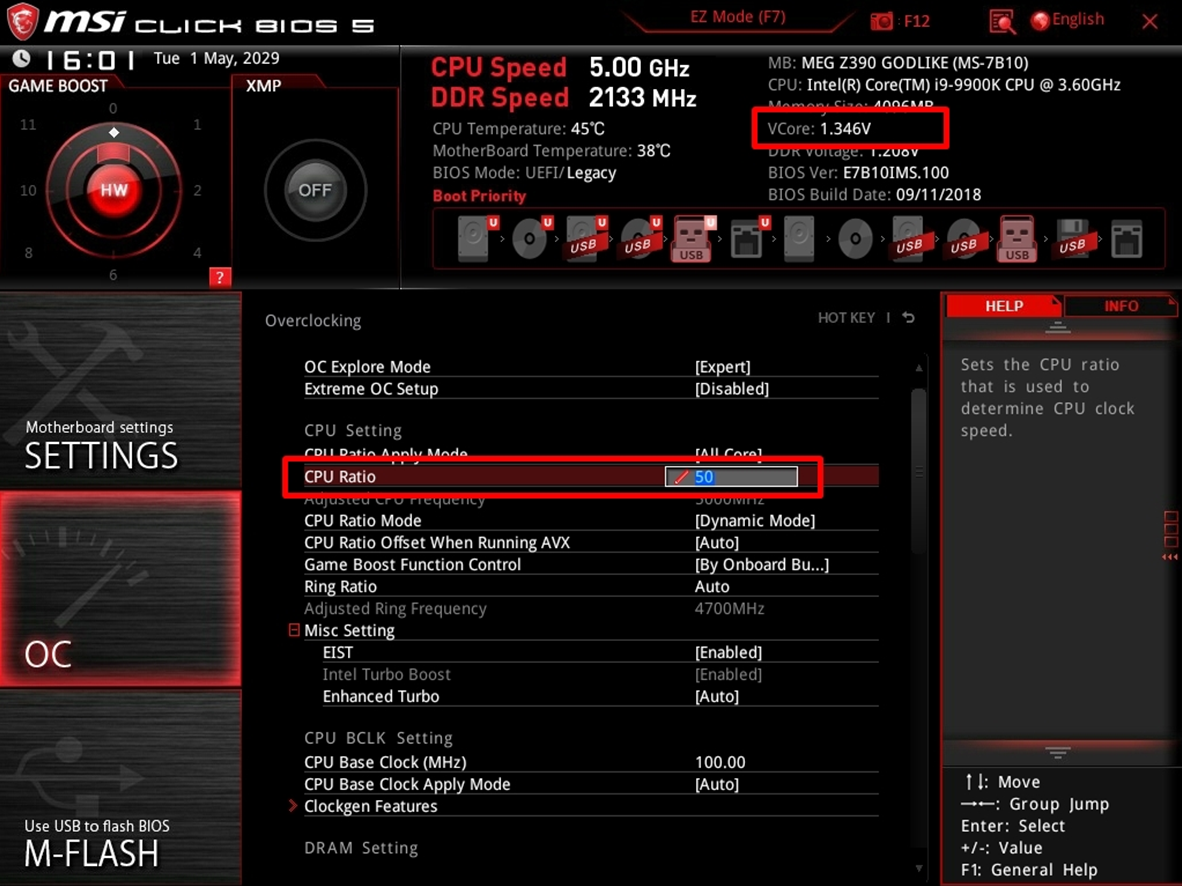Open the OC overclocking section tile
1182x886 pixels.
click(x=121, y=589)
